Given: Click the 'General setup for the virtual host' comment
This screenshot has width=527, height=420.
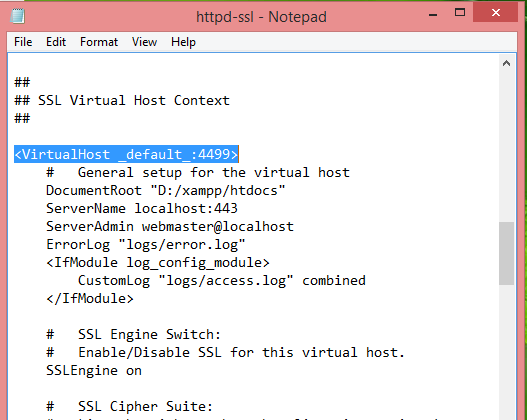Looking at the screenshot, I should click(x=198, y=172).
